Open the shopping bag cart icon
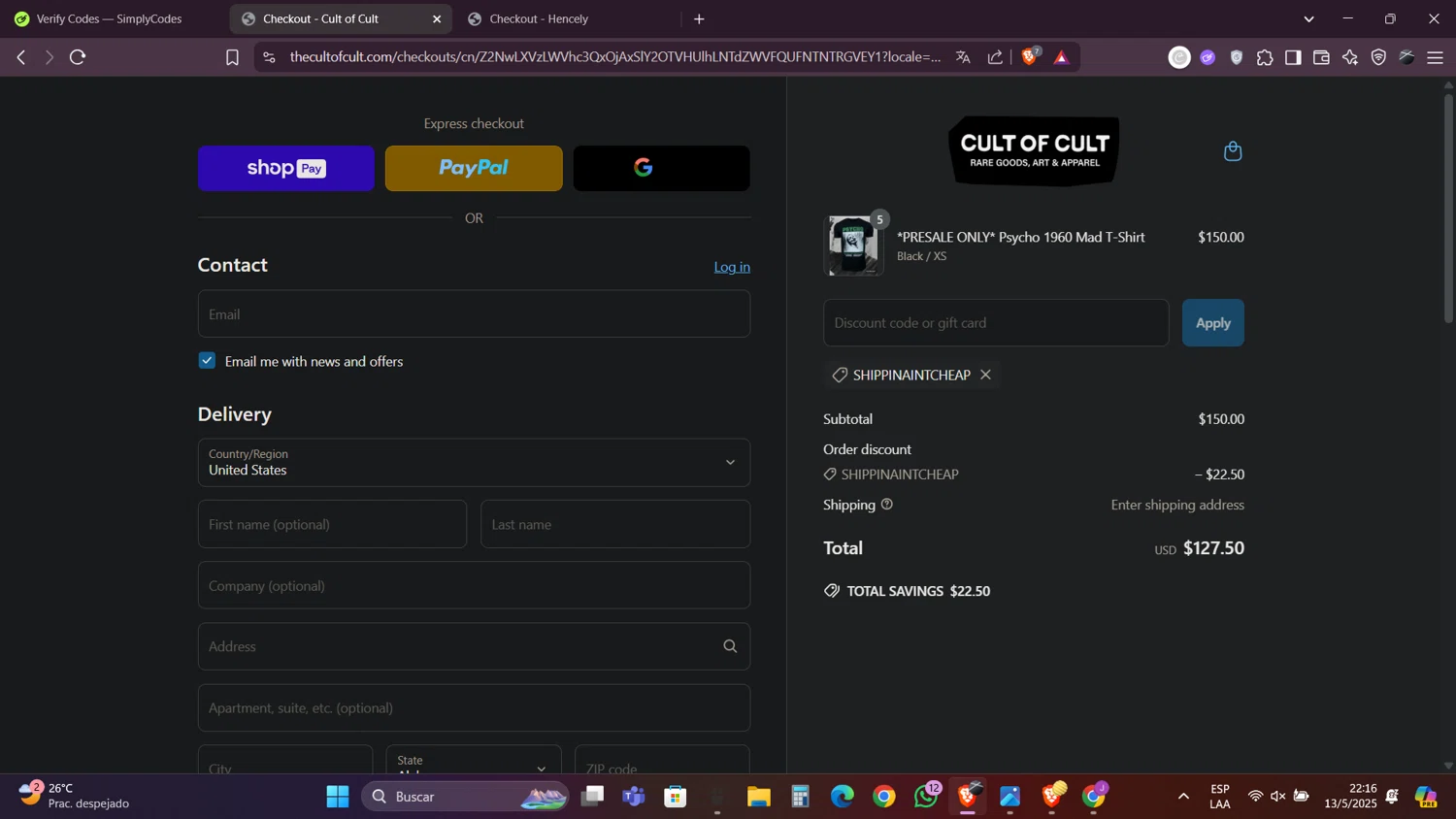The height and width of the screenshot is (819, 1456). (x=1233, y=151)
